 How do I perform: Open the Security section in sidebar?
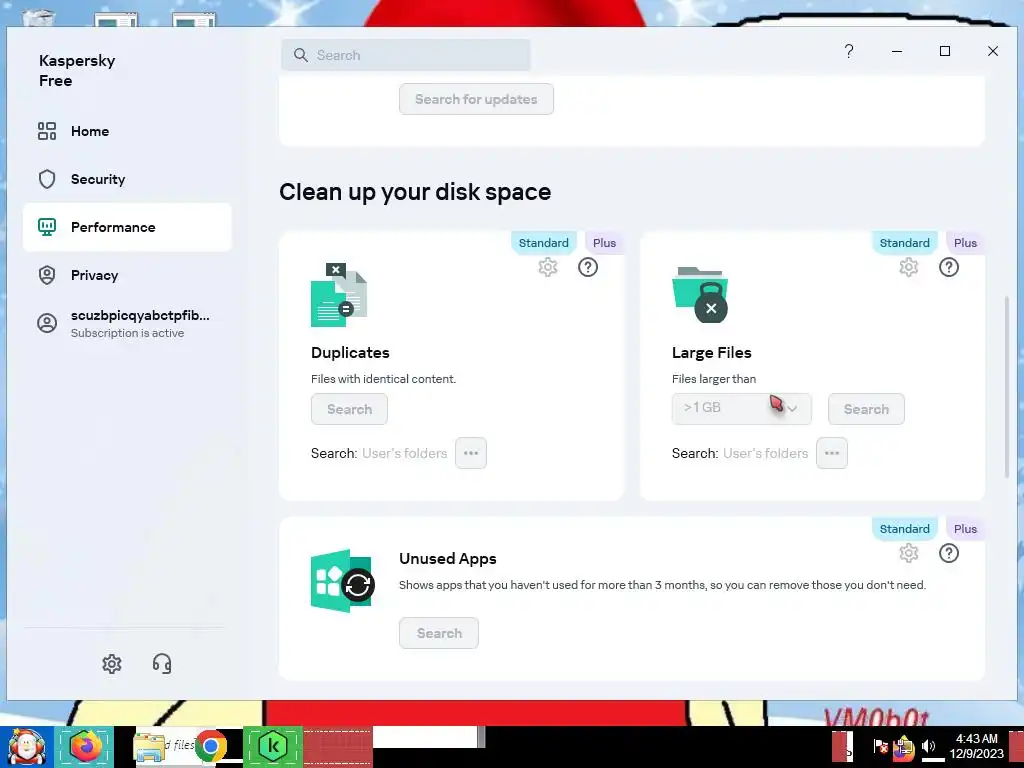click(x=127, y=179)
